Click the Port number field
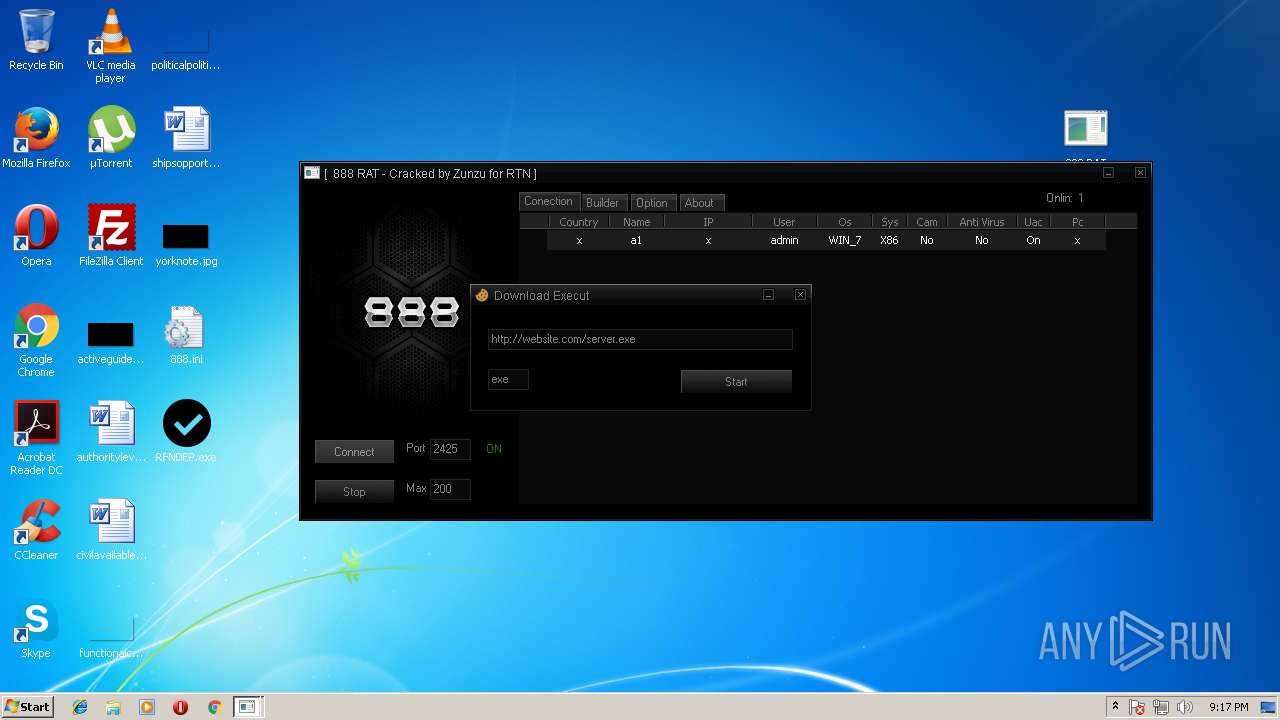The image size is (1280, 720). (450, 449)
